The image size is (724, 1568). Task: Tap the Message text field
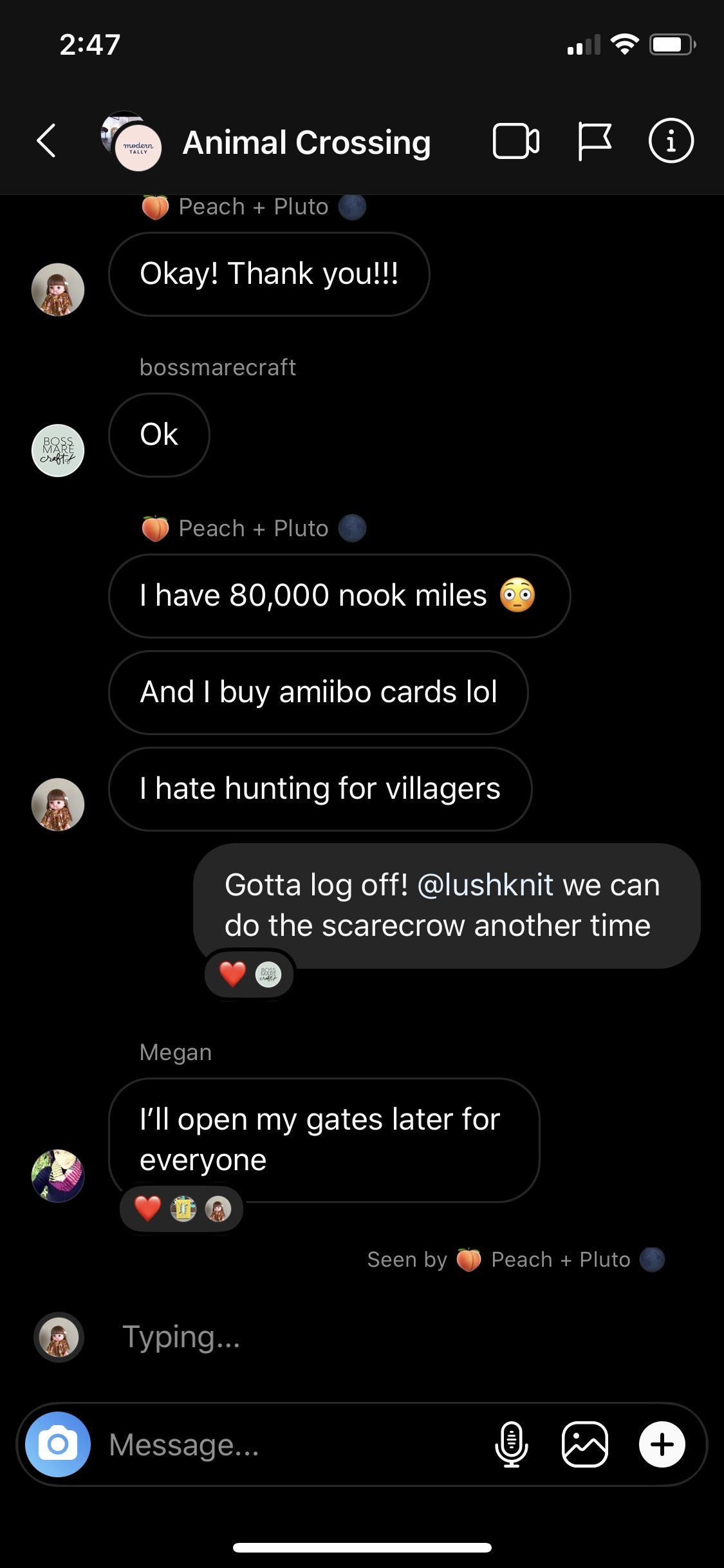pyautogui.click(x=290, y=1444)
